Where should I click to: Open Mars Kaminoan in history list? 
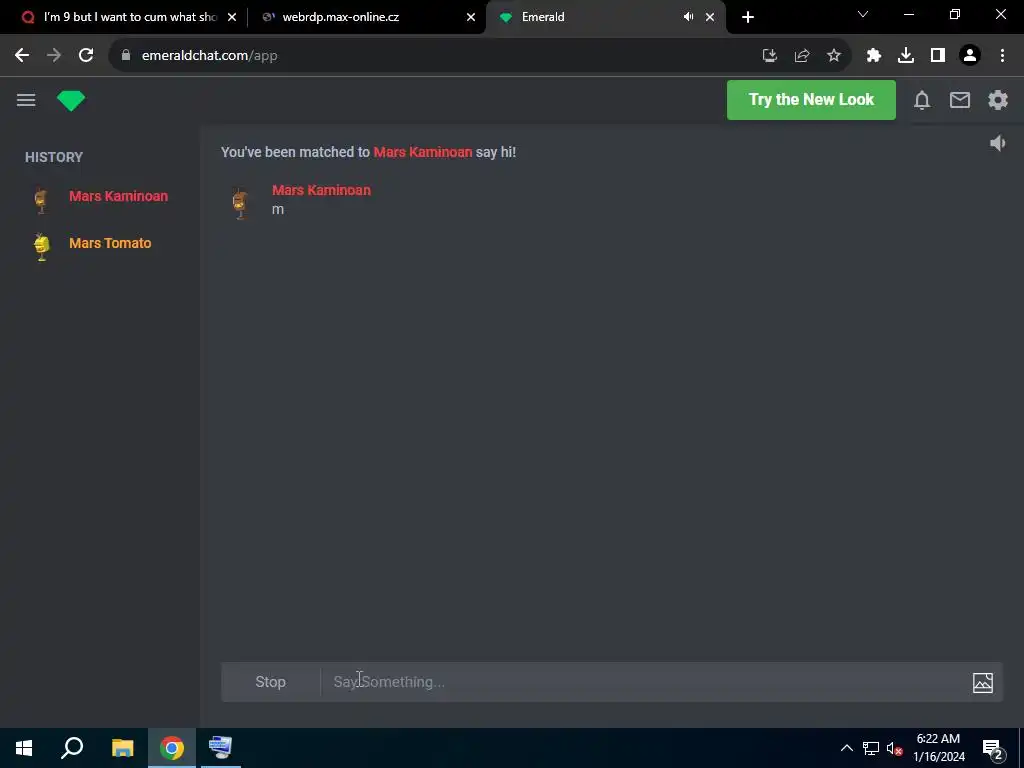tap(118, 196)
